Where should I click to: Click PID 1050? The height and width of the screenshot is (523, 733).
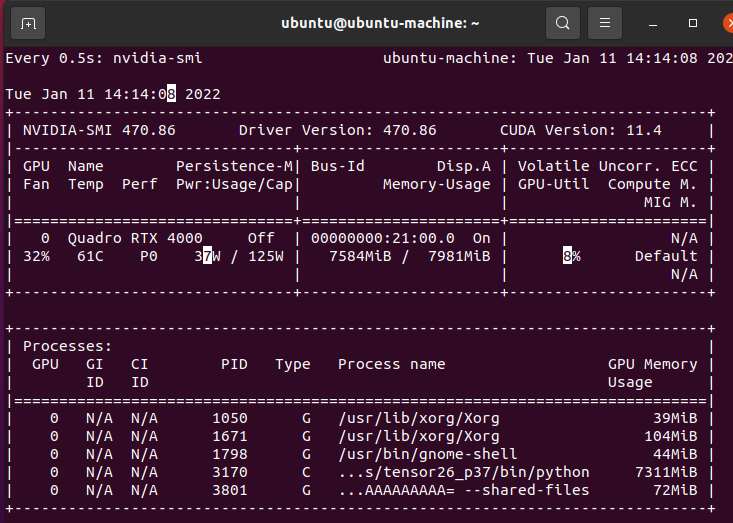click(x=230, y=418)
